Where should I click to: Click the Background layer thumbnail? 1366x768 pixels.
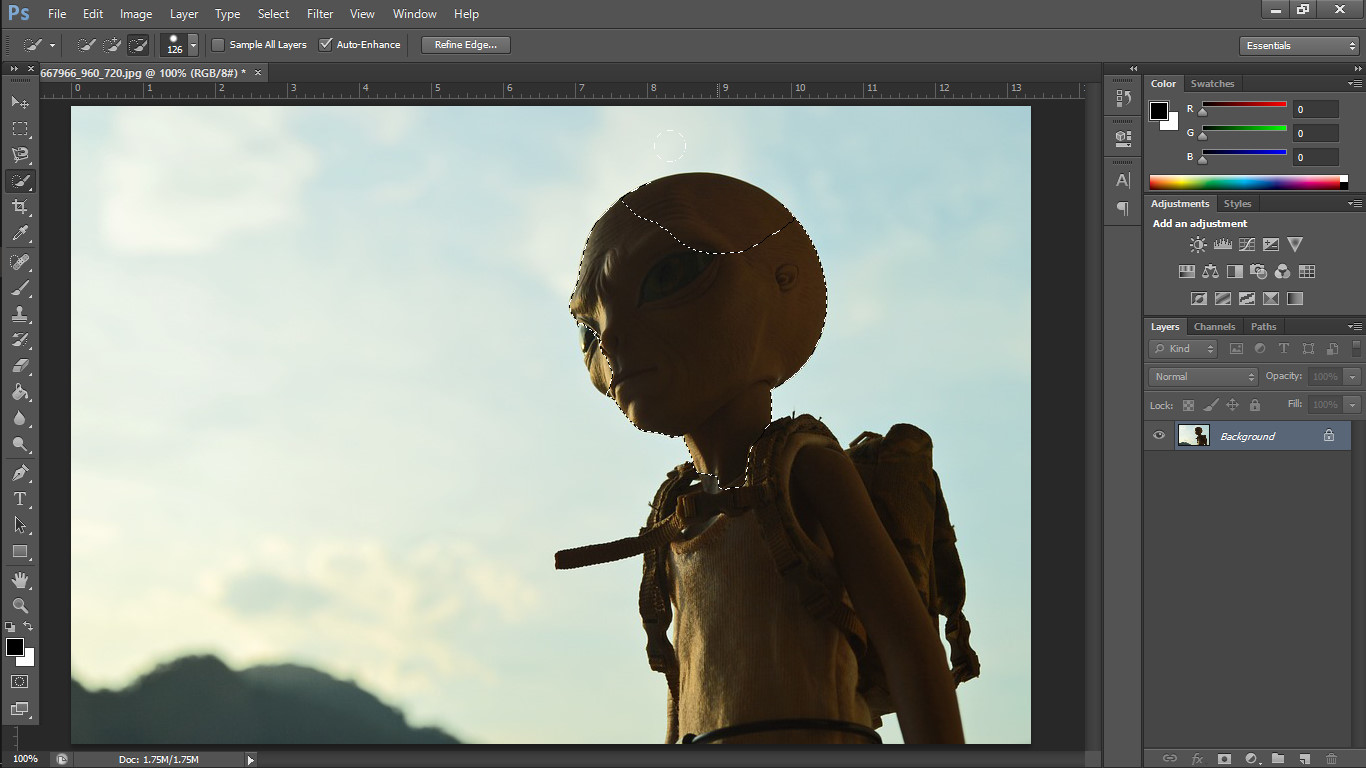(x=1193, y=435)
